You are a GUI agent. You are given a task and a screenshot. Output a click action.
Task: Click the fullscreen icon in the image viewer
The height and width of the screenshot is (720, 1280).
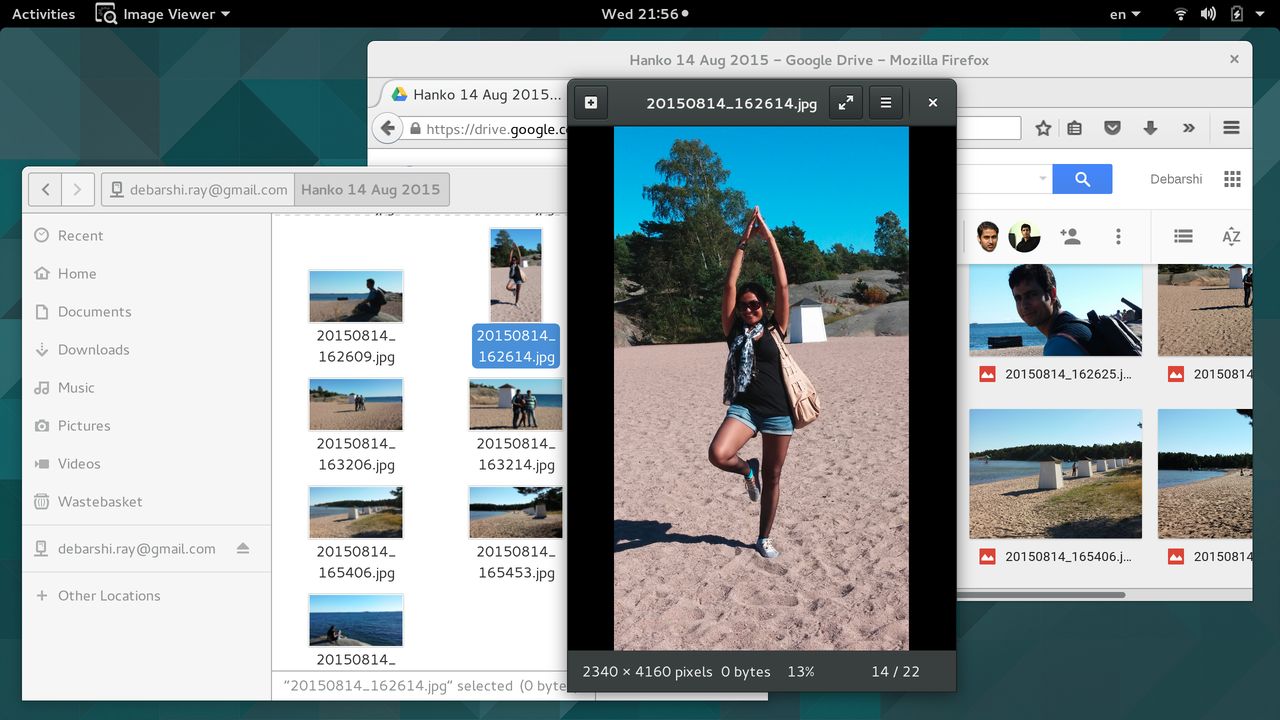coord(846,103)
